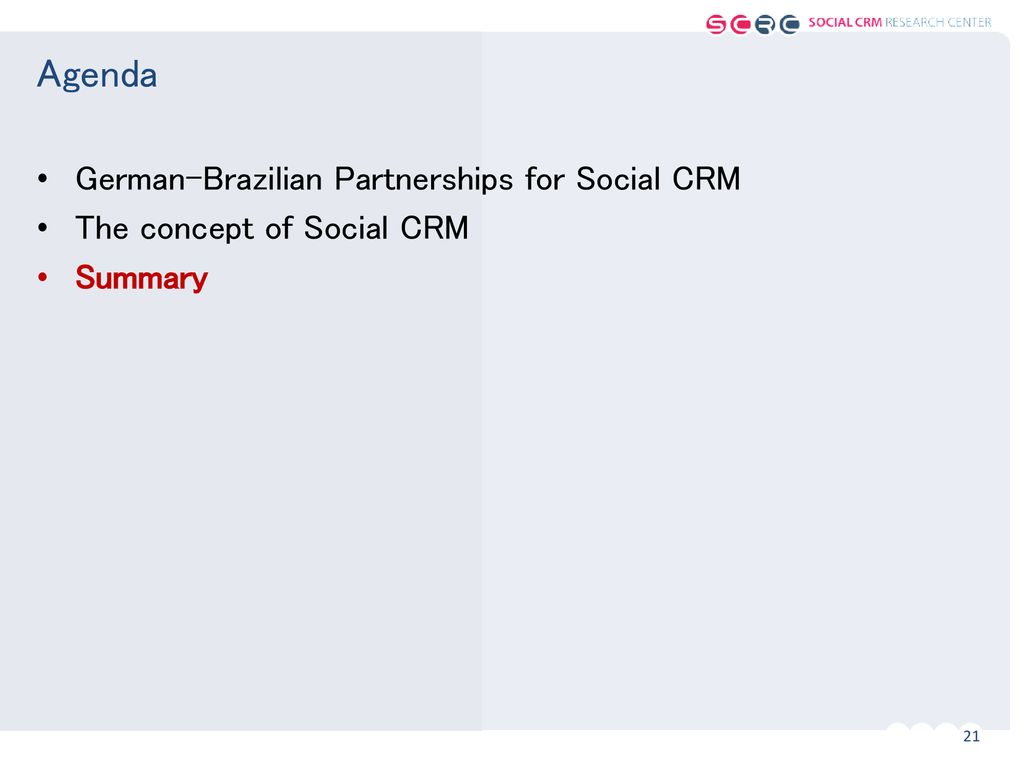Click the dark blue C logo icon

[789, 25]
